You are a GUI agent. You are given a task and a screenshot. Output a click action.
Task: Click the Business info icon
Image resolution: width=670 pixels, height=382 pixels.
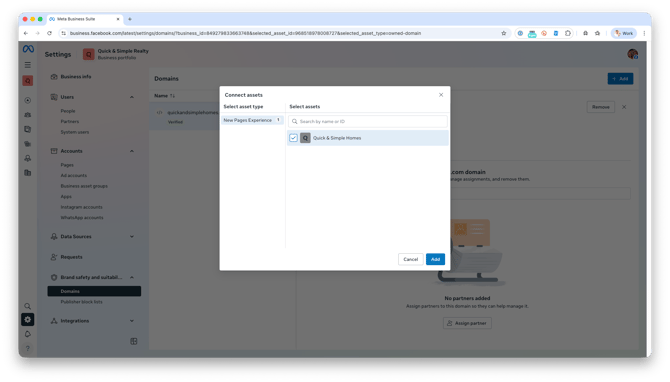54,76
